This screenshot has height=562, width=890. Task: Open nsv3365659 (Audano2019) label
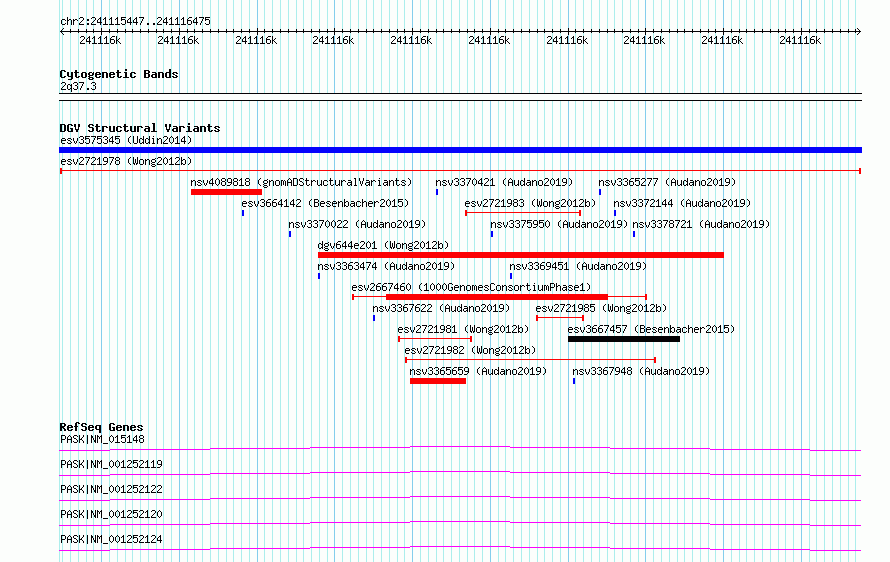tap(478, 371)
